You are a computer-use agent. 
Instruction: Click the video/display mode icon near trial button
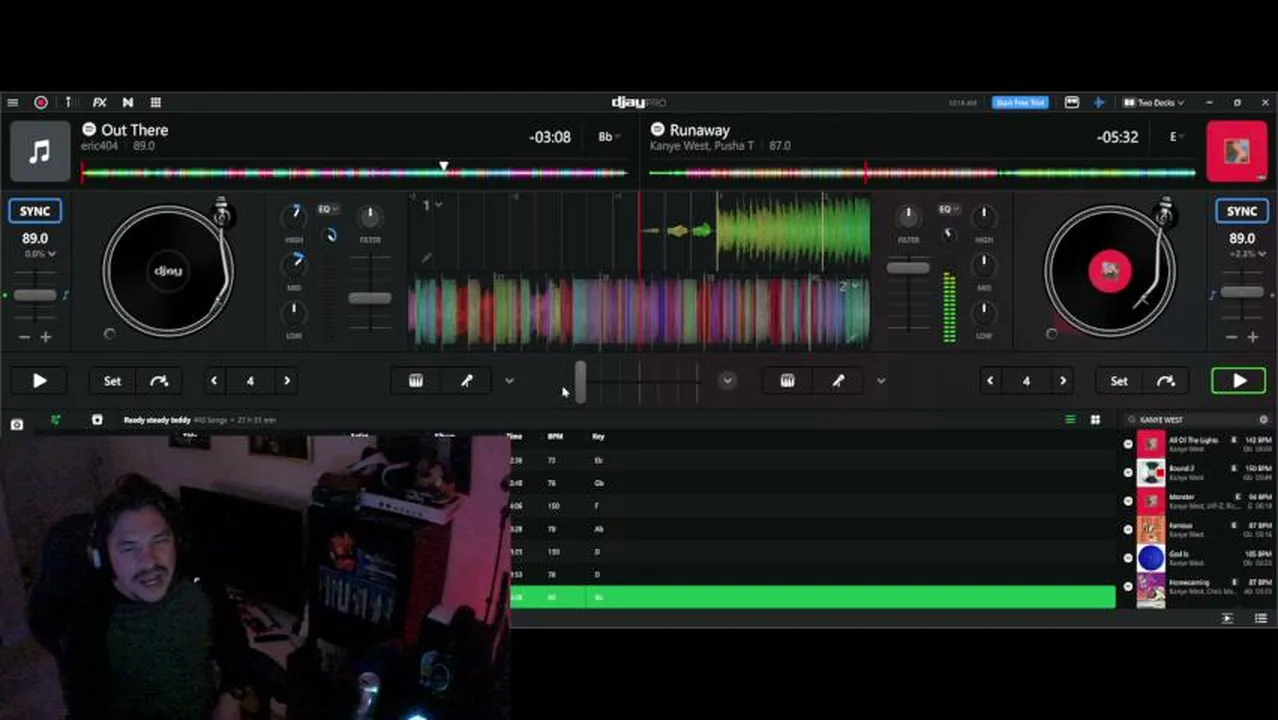[x=1071, y=102]
